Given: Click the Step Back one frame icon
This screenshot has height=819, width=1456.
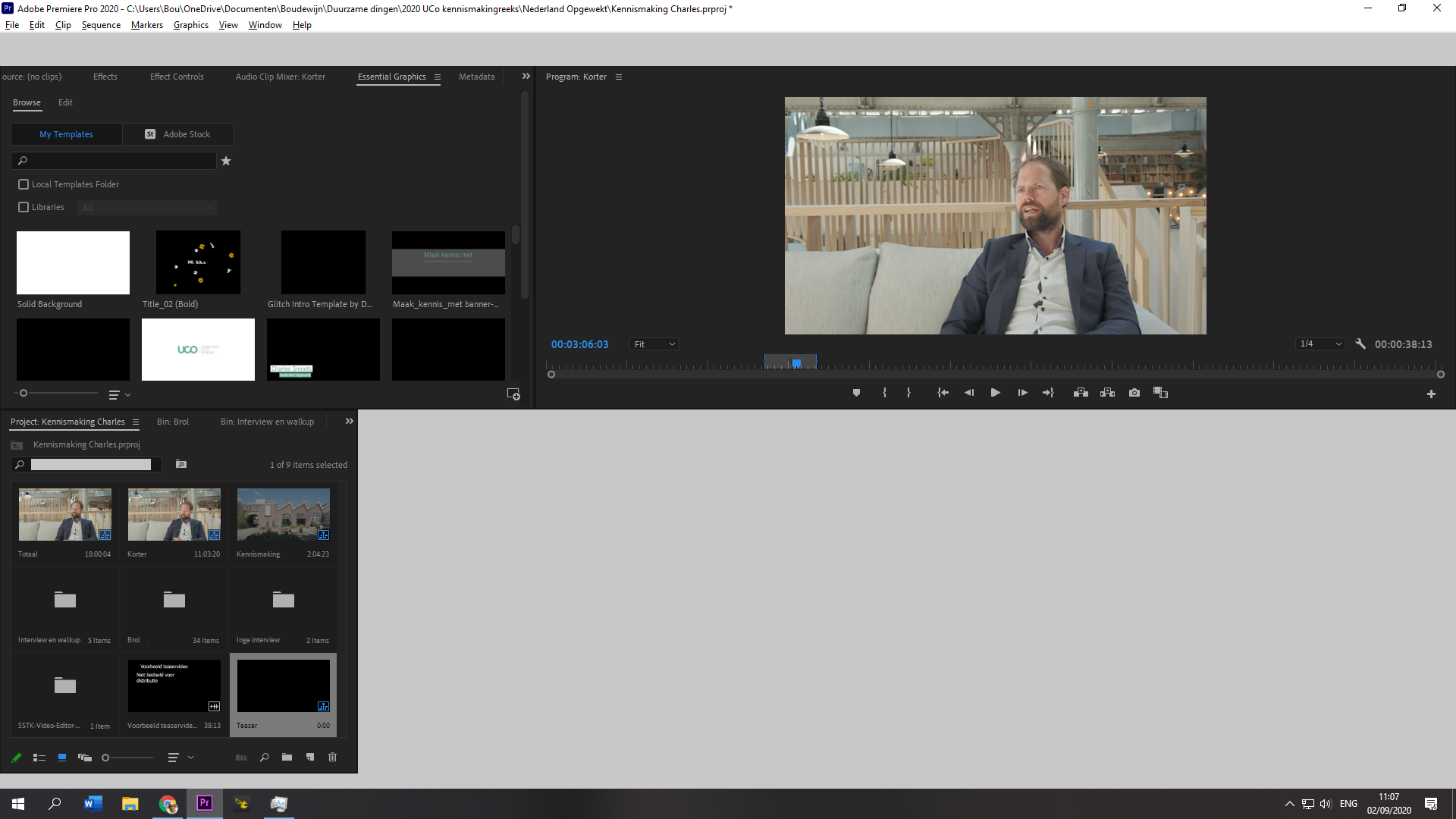Looking at the screenshot, I should pos(969,393).
